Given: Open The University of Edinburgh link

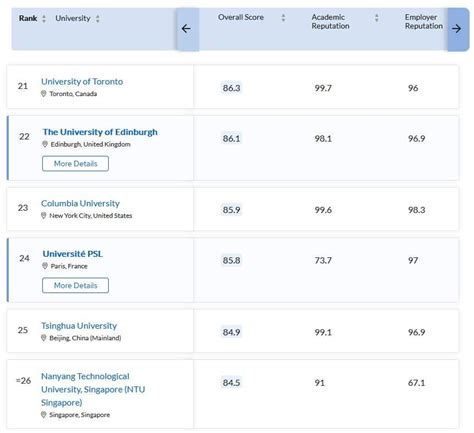Looking at the screenshot, I should (100, 132).
